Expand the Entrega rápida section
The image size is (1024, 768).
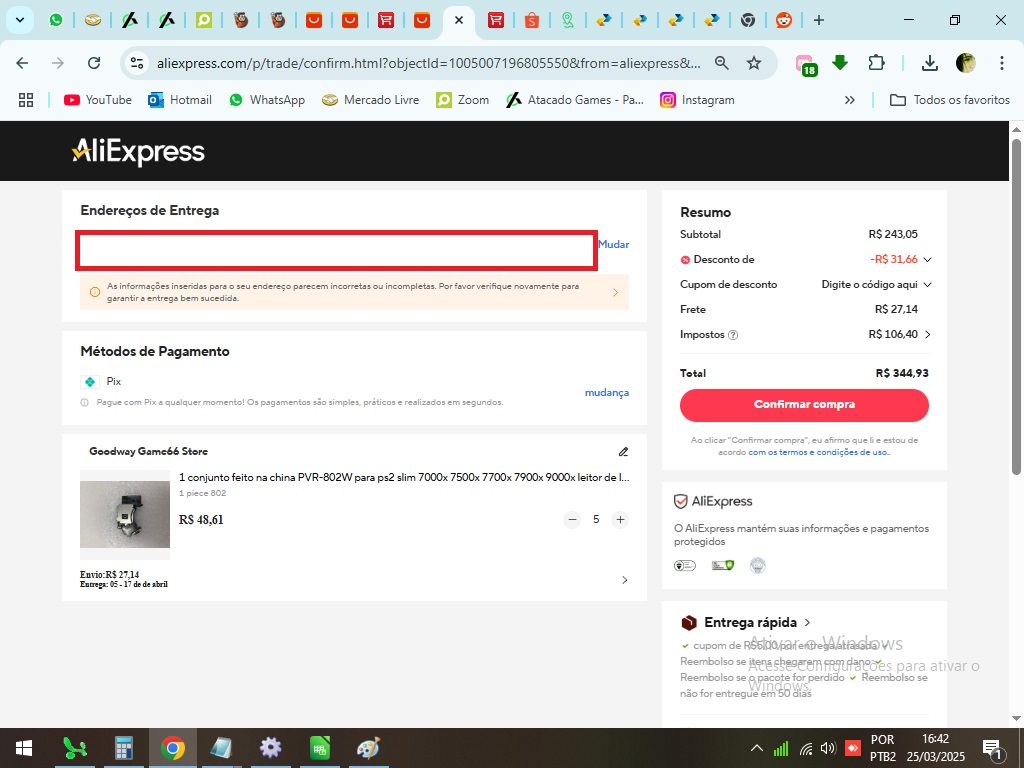(808, 622)
